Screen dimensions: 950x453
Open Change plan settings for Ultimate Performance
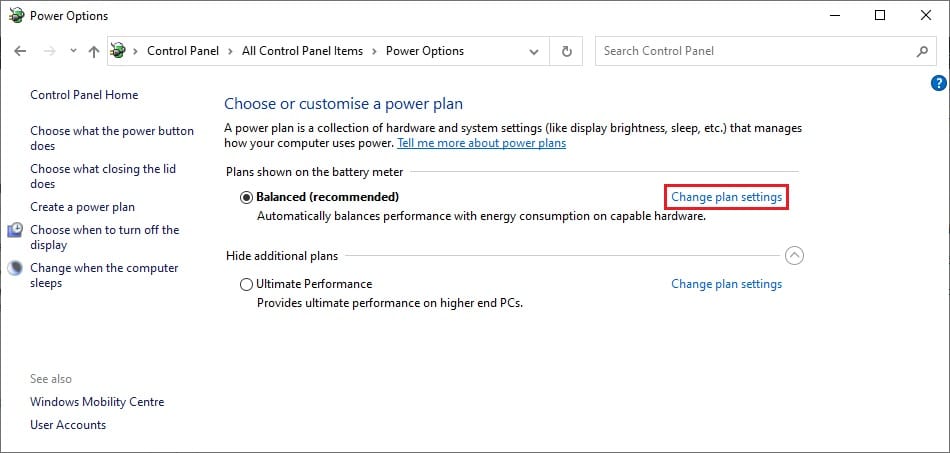click(726, 284)
